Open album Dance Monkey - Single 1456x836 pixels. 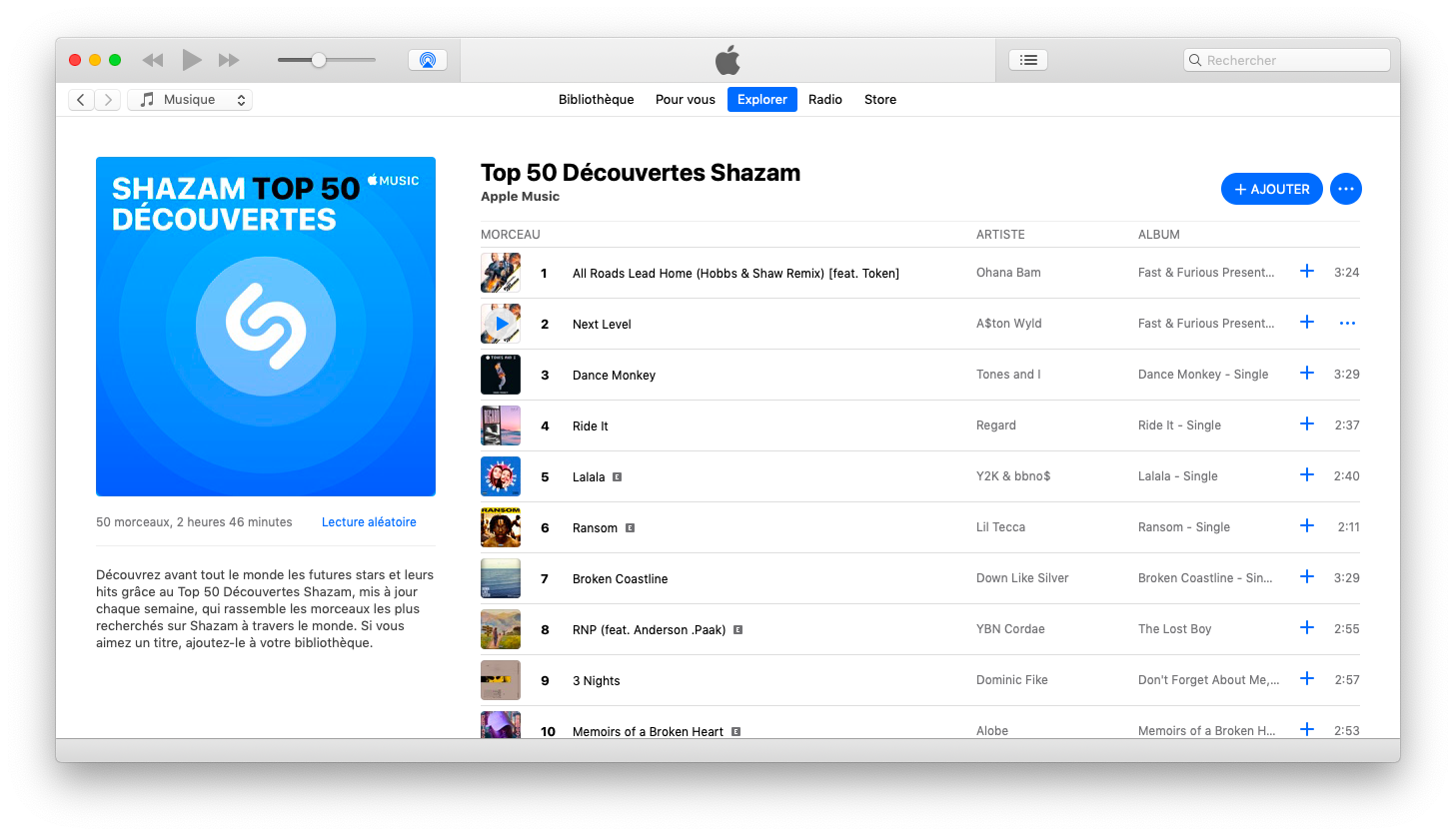pyautogui.click(x=1203, y=375)
